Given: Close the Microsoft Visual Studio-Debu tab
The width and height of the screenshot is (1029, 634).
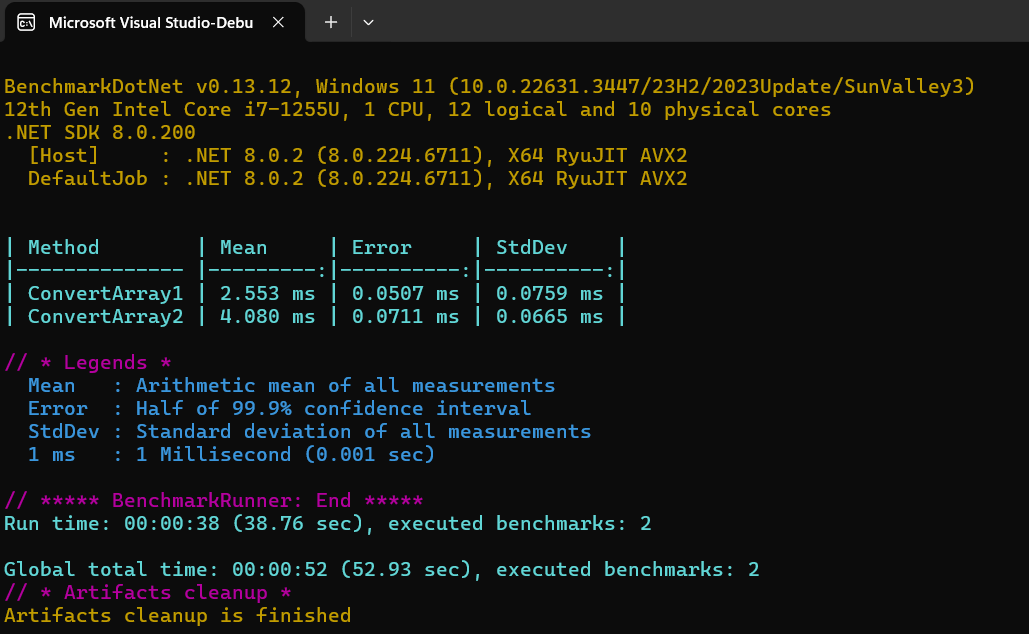Looking at the screenshot, I should tap(278, 22).
